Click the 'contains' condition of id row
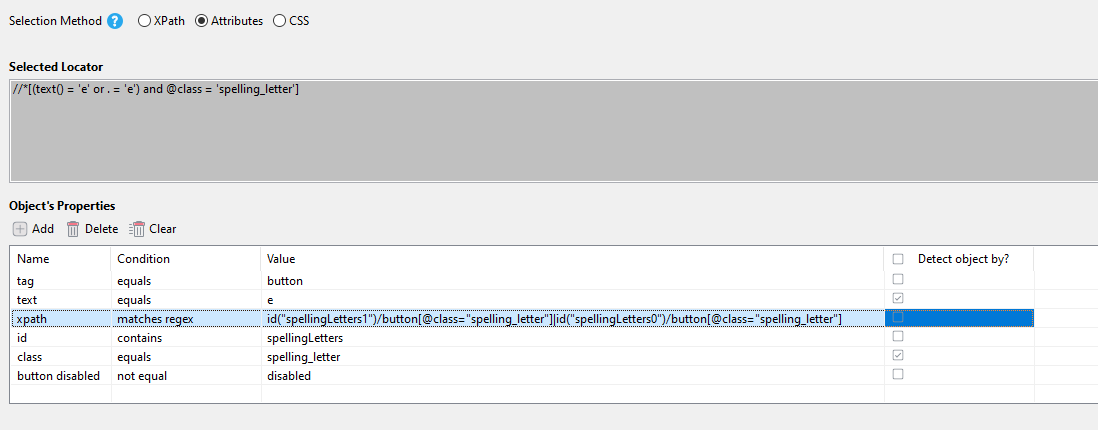Screen dimensions: 1098x430 [141, 337]
